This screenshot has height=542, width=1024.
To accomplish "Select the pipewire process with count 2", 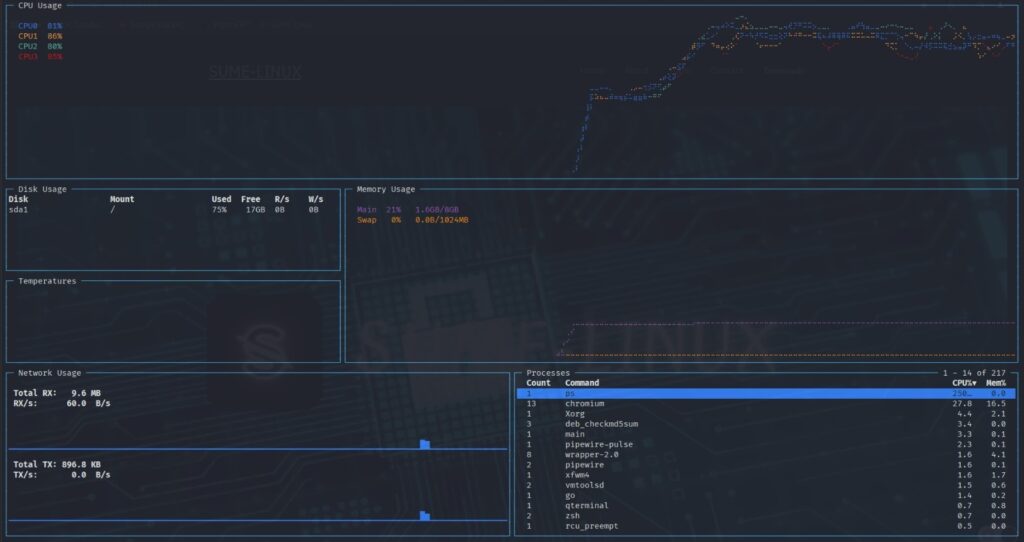I will [x=584, y=465].
